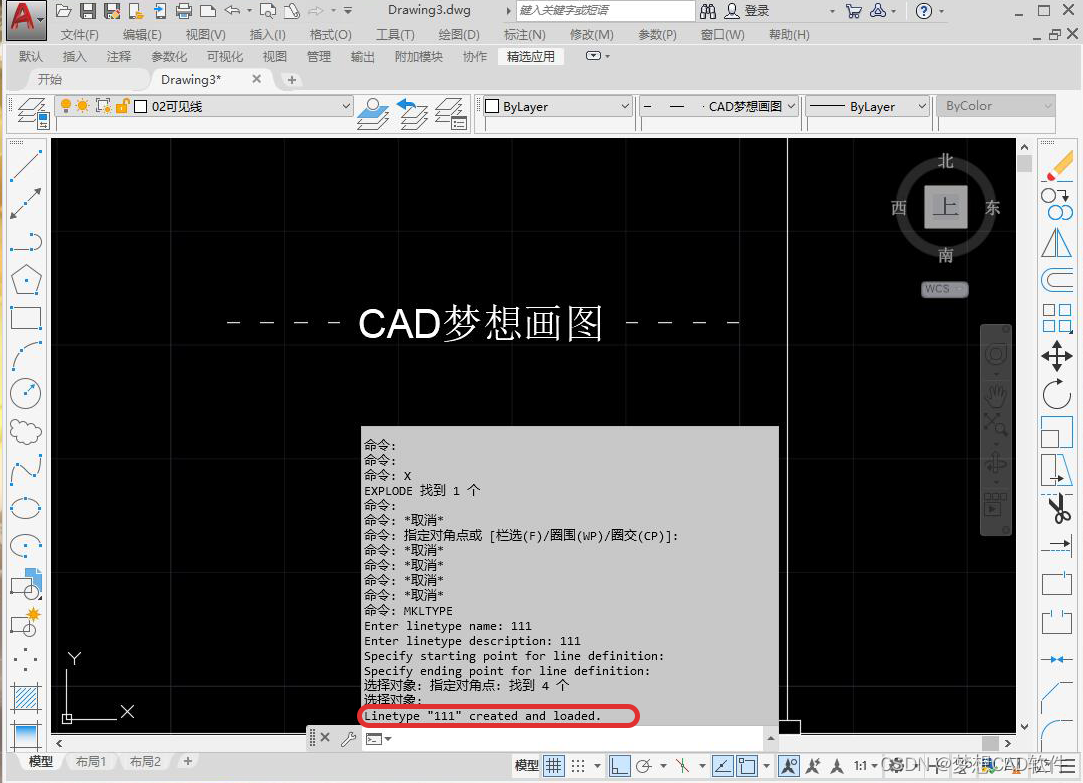This screenshot has height=783, width=1083.
Task: Toggle the layer on/off lightbulb
Action: coord(66,104)
